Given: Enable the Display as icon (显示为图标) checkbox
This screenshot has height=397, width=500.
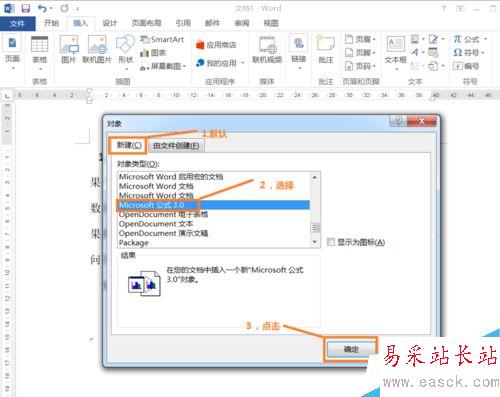Looking at the screenshot, I should [x=331, y=242].
